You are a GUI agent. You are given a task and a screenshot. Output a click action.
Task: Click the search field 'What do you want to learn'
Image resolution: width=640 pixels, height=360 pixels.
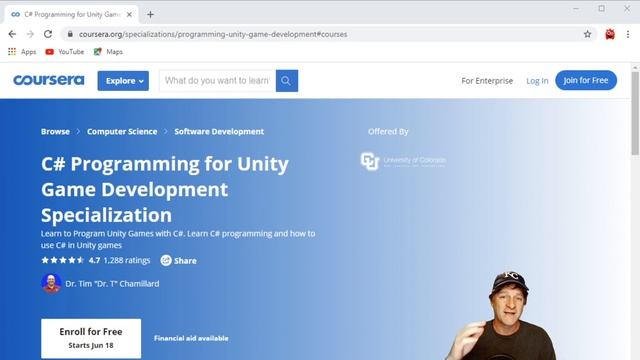217,81
